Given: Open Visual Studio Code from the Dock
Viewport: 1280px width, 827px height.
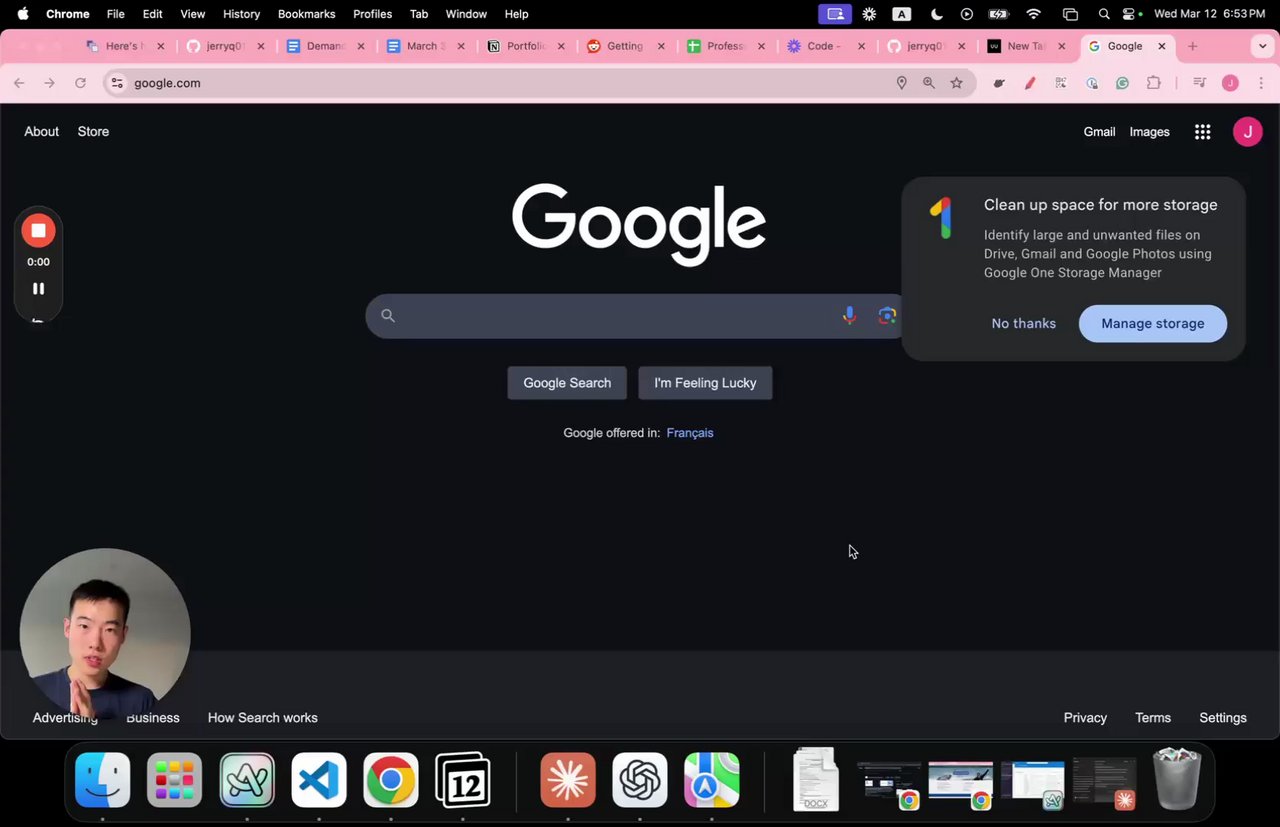Looking at the screenshot, I should [319, 780].
